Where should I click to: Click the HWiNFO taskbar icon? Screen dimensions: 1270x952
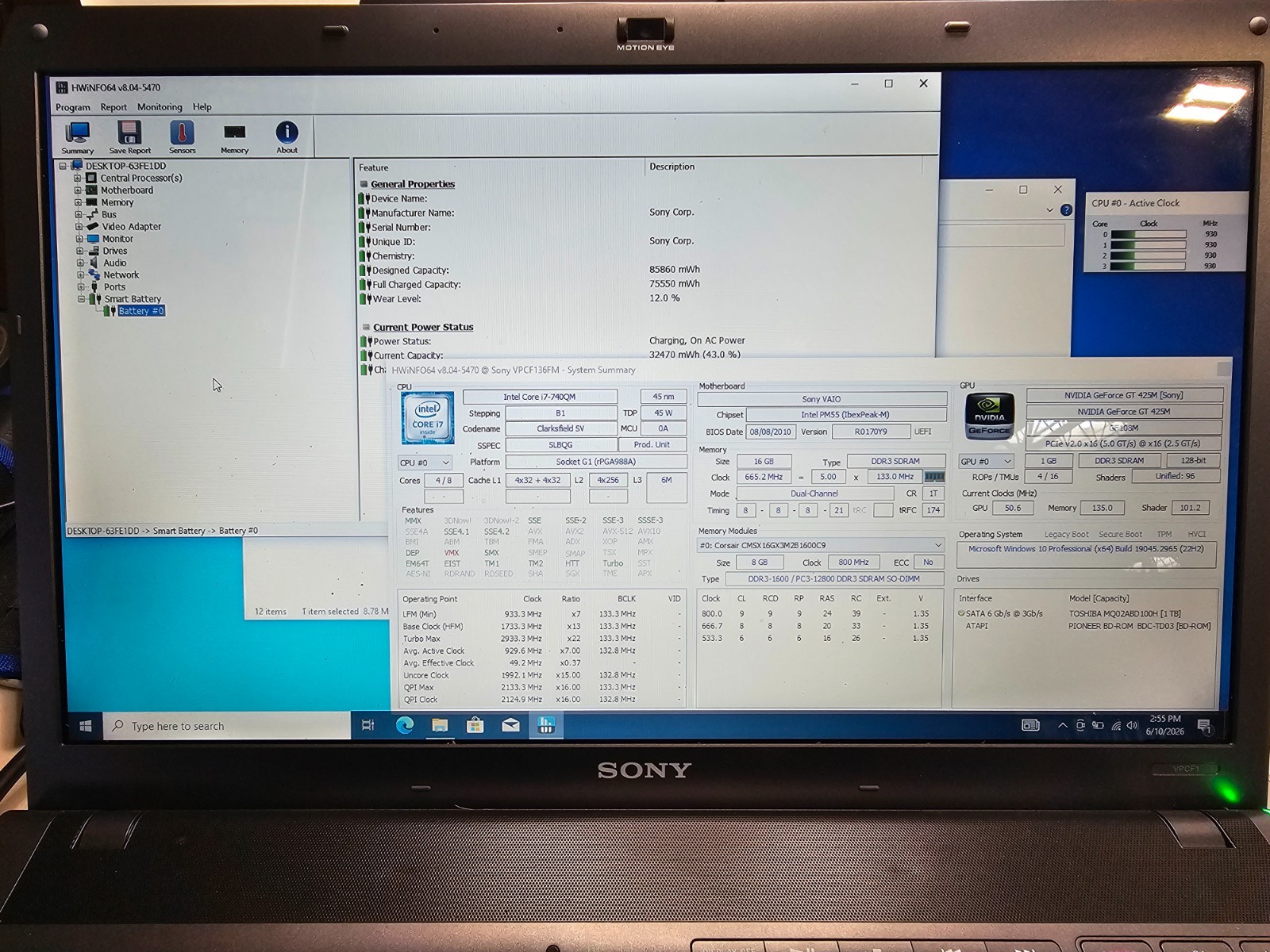pyautogui.click(x=545, y=724)
